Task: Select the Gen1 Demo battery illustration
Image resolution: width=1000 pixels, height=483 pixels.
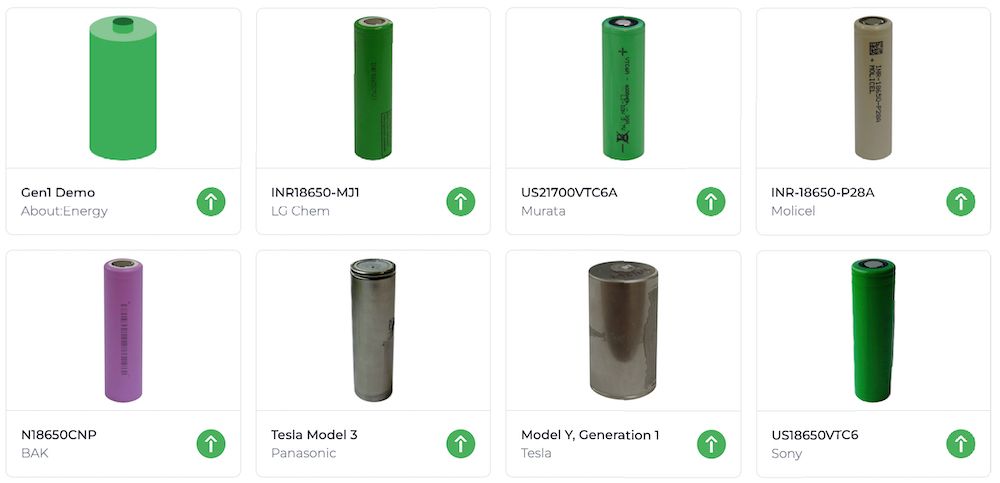Action: pos(123,88)
